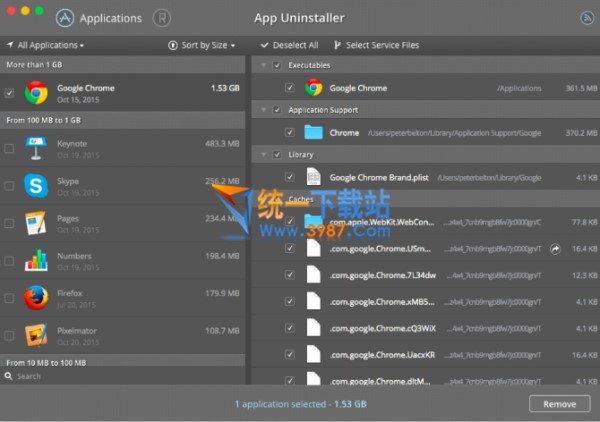Click the 'From 100 MB to 1 GB' header
This screenshot has width=600, height=422.
pos(122,120)
